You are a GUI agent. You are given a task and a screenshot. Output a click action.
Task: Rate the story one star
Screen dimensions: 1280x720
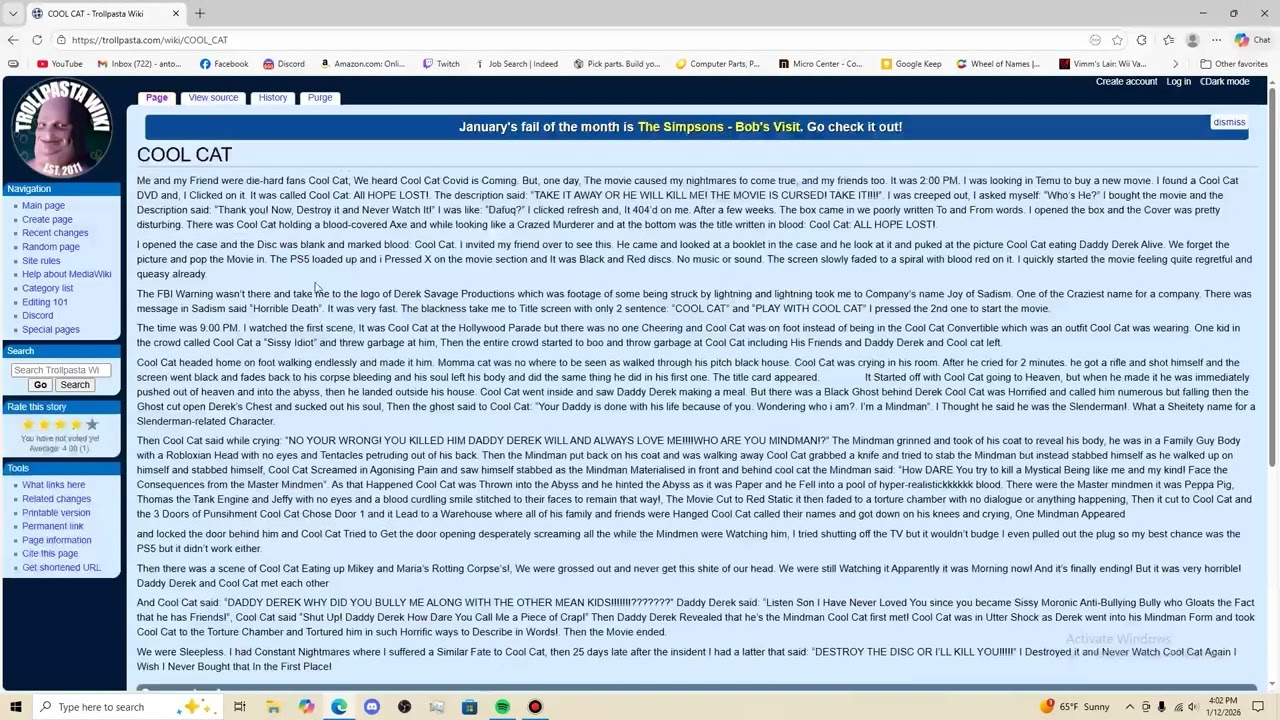tap(28, 425)
